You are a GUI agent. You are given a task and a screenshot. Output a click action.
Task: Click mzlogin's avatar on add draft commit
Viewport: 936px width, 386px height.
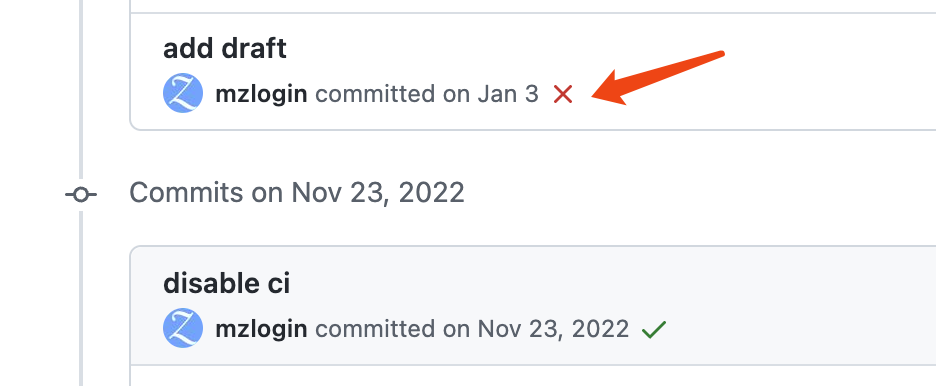click(183, 94)
